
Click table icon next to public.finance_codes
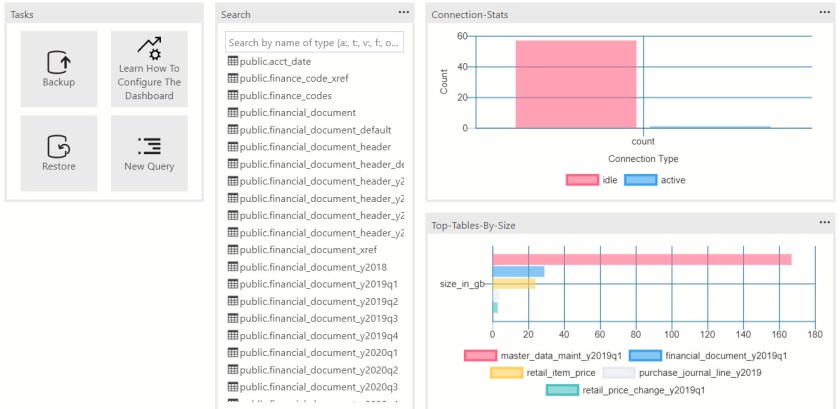pos(233,96)
